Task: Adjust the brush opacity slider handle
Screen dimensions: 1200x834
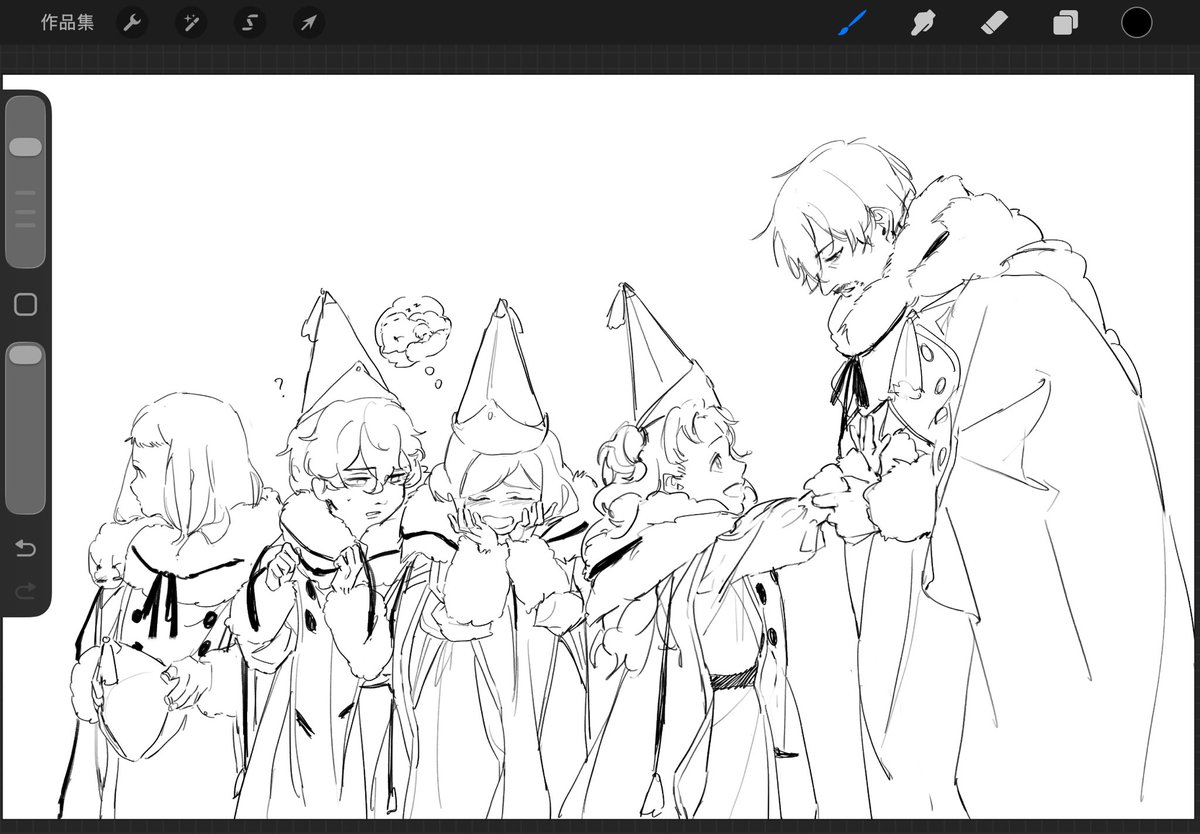Action: point(25,355)
